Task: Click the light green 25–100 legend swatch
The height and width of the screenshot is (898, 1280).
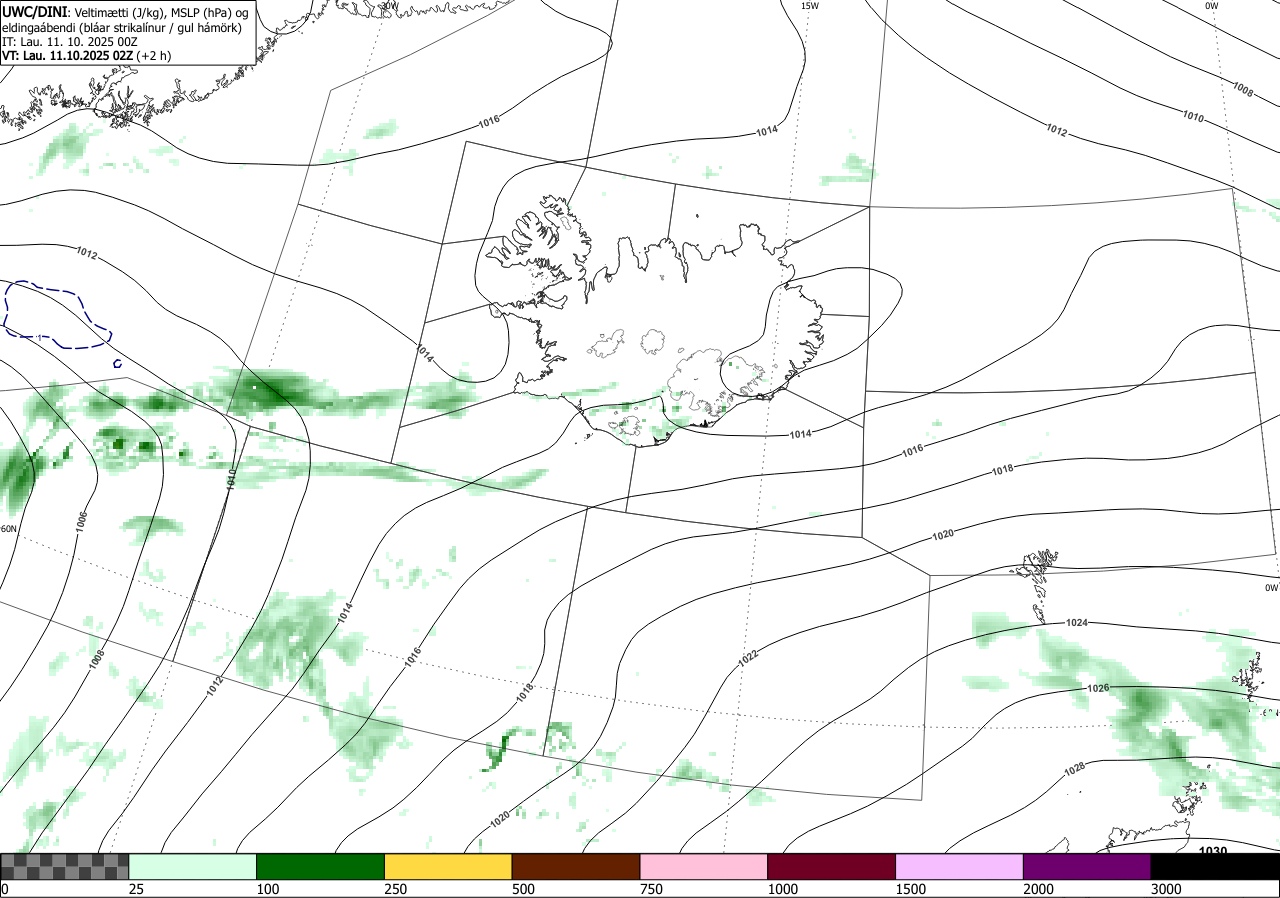Action: click(x=193, y=866)
